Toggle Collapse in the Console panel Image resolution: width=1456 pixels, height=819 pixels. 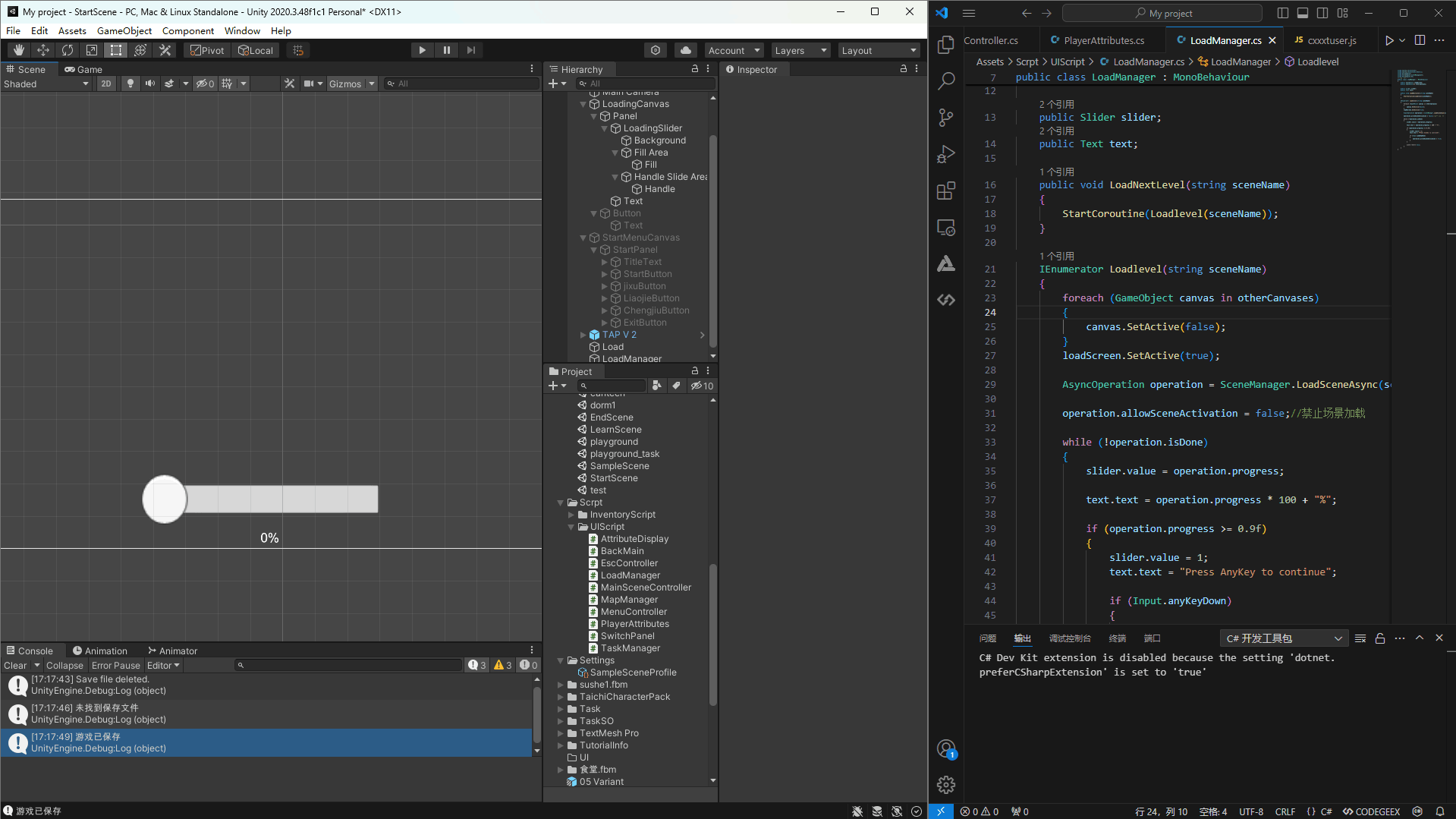64,665
